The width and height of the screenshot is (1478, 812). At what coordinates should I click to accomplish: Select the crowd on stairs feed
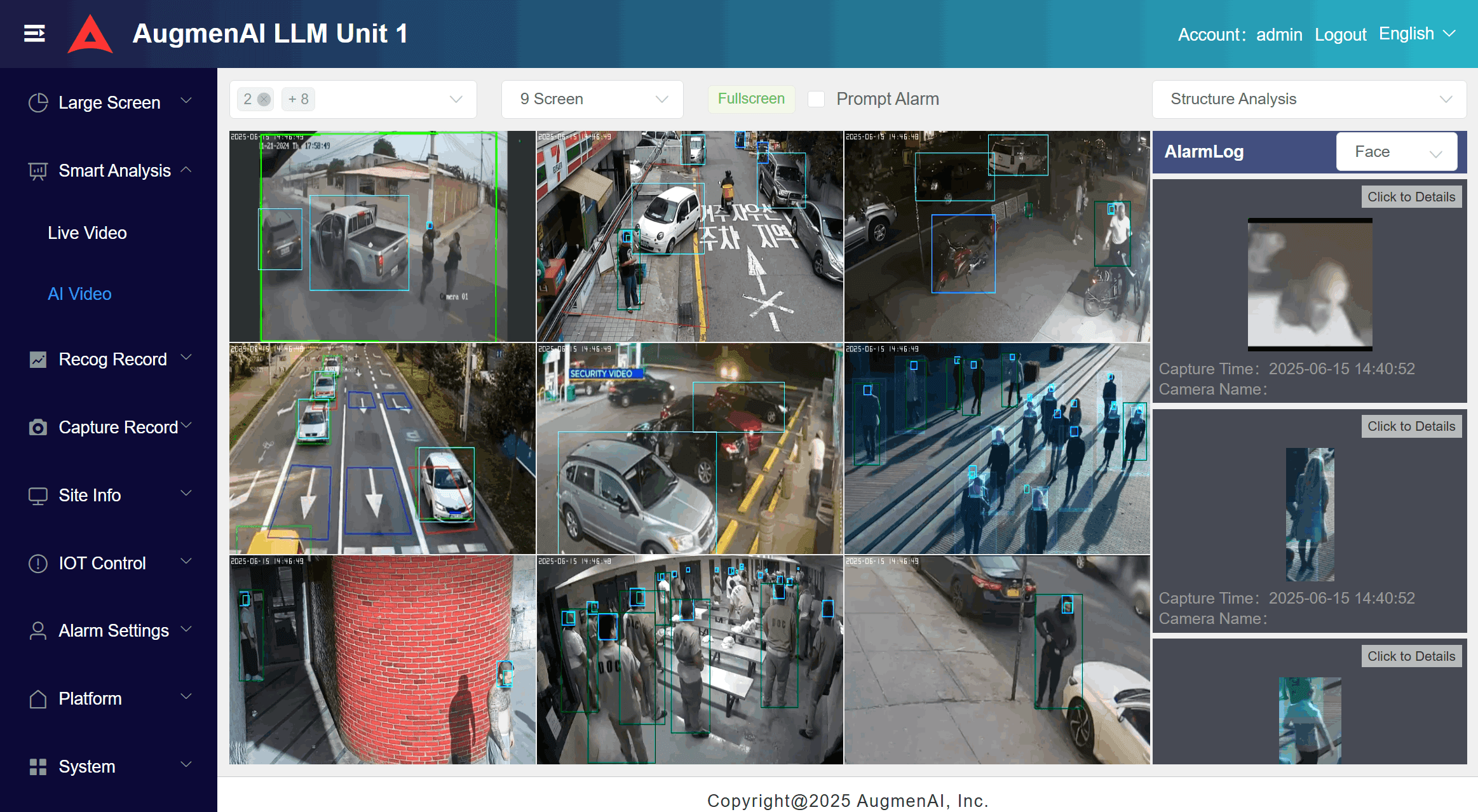point(997,449)
